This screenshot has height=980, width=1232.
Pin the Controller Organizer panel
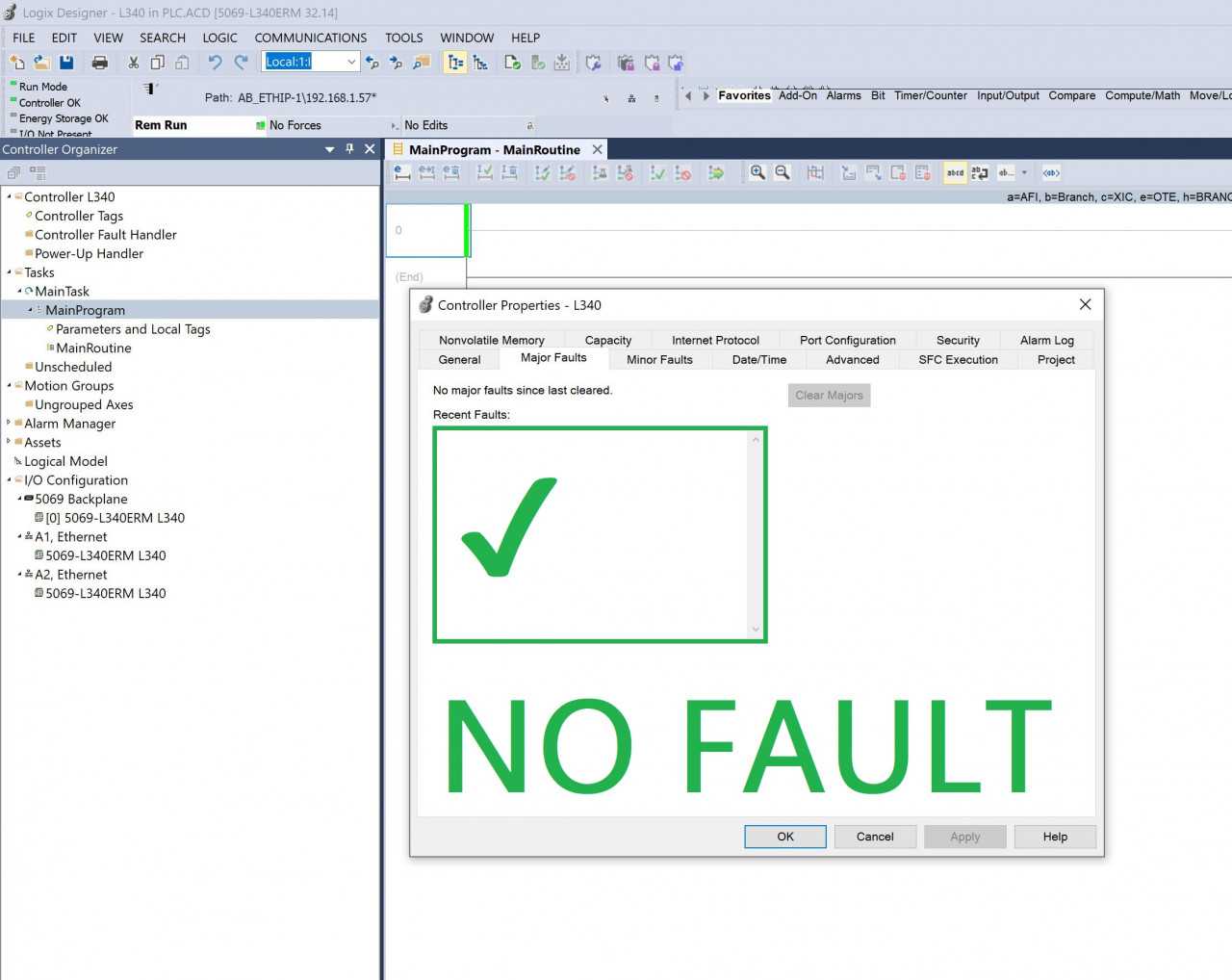pyautogui.click(x=349, y=149)
